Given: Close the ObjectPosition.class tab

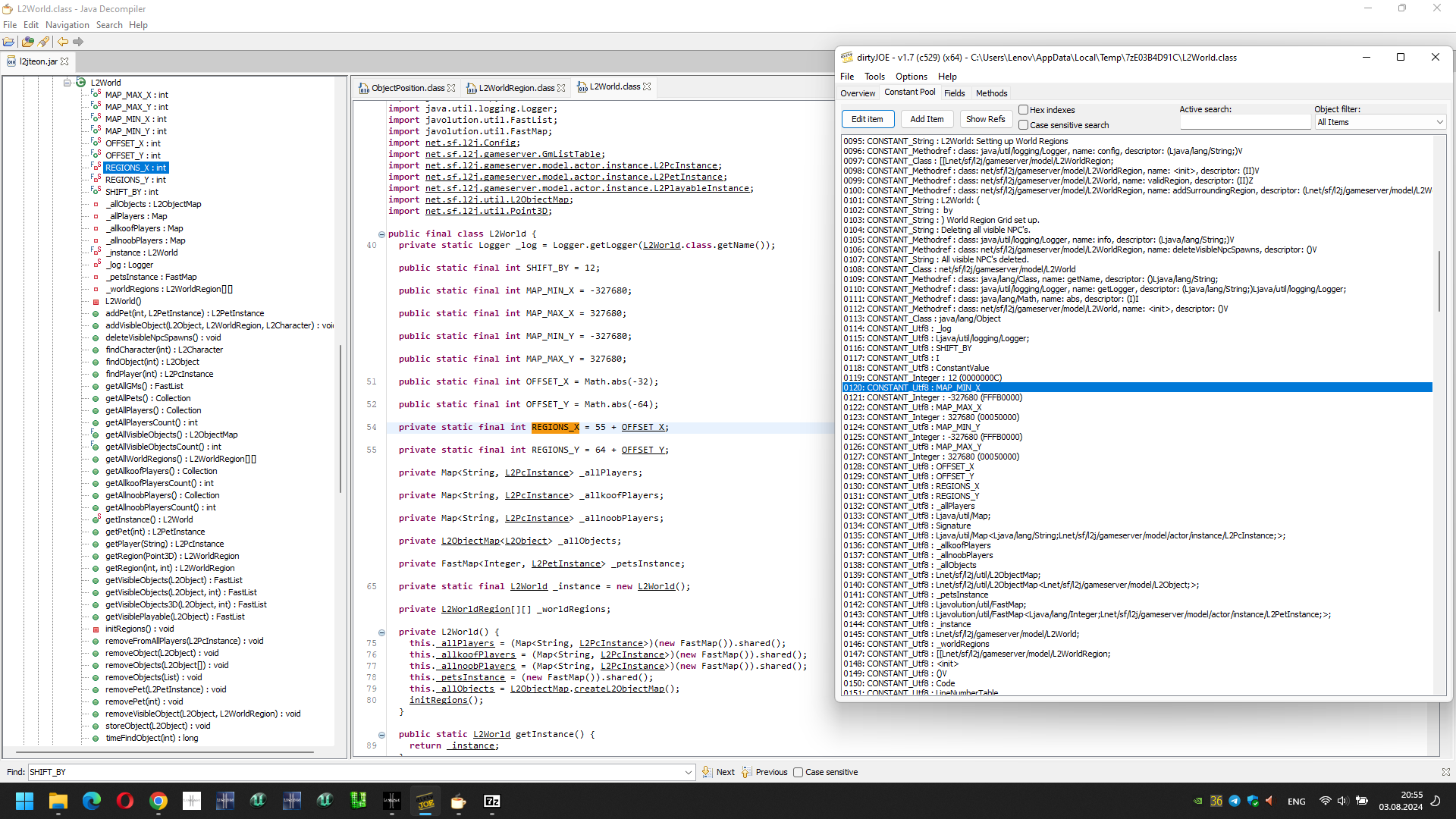Looking at the screenshot, I should [x=452, y=88].
